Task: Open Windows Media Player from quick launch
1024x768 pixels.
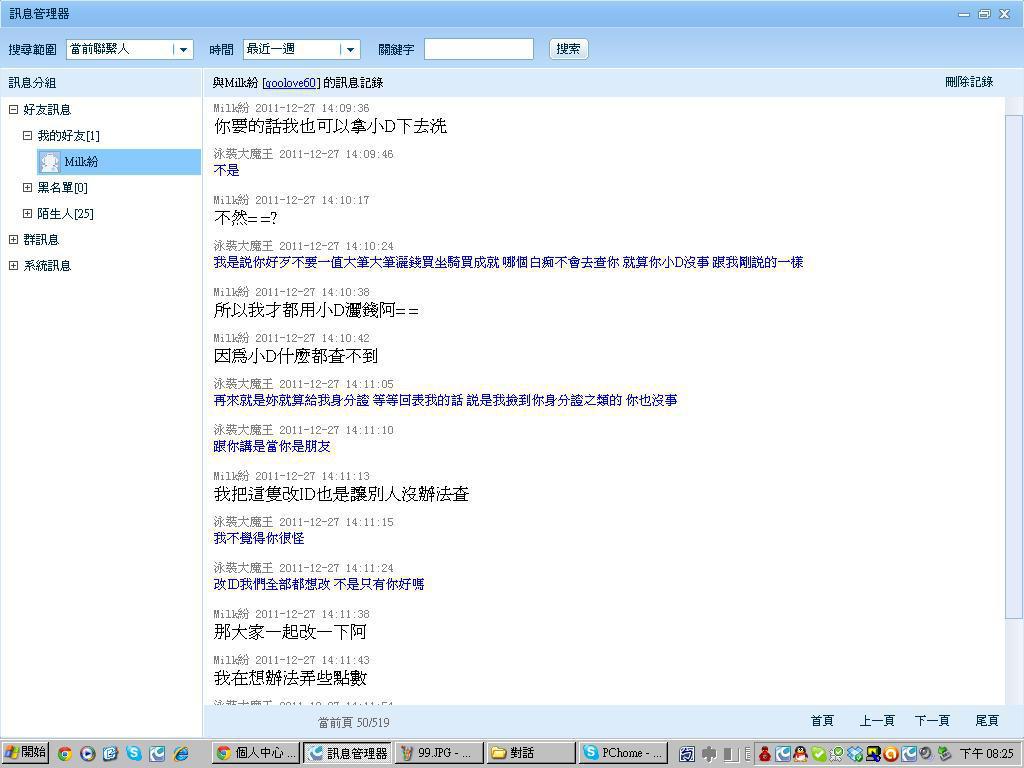Action: pos(88,754)
